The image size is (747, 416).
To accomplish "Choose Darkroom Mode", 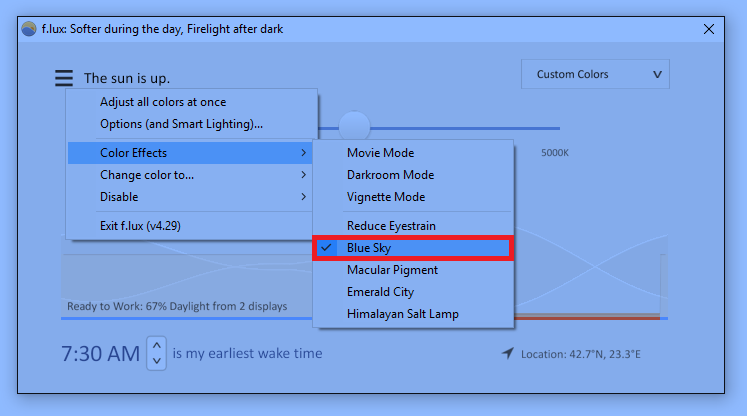I will click(x=413, y=175).
